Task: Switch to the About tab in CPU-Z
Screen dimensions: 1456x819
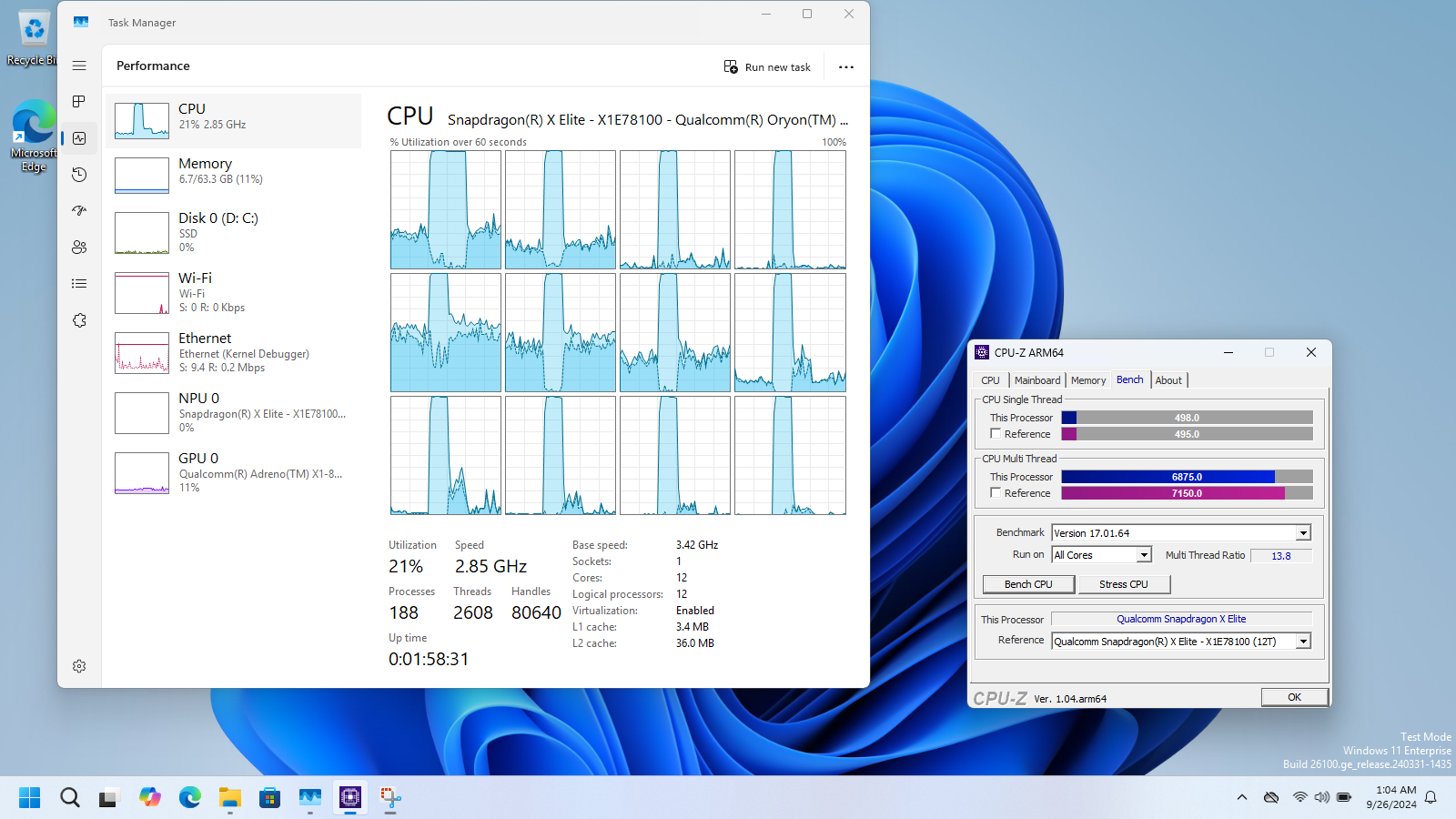Action: point(1168,380)
